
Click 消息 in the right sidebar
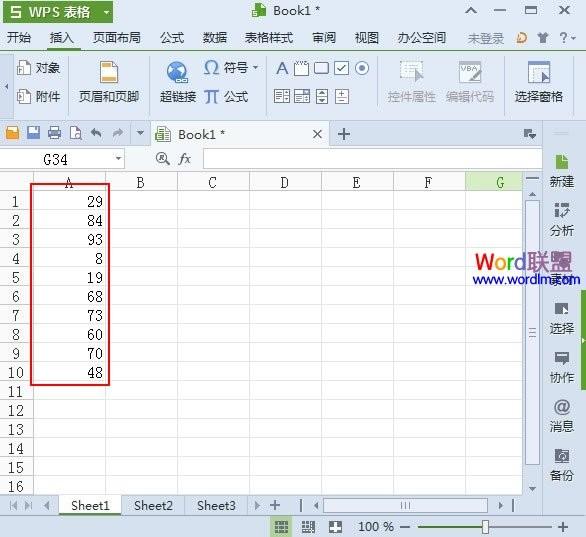click(561, 416)
